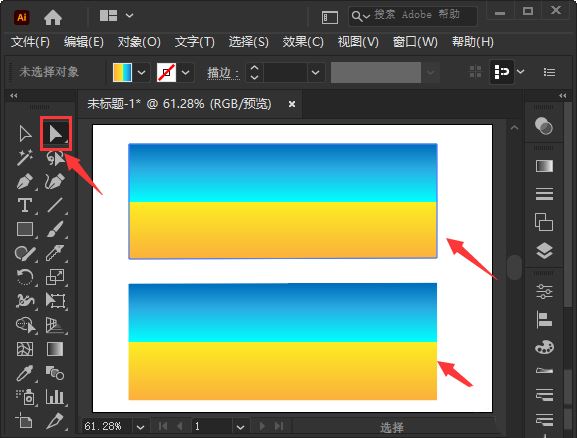
Task: Adjust stroke weight stepper arrows
Action: tap(254, 72)
